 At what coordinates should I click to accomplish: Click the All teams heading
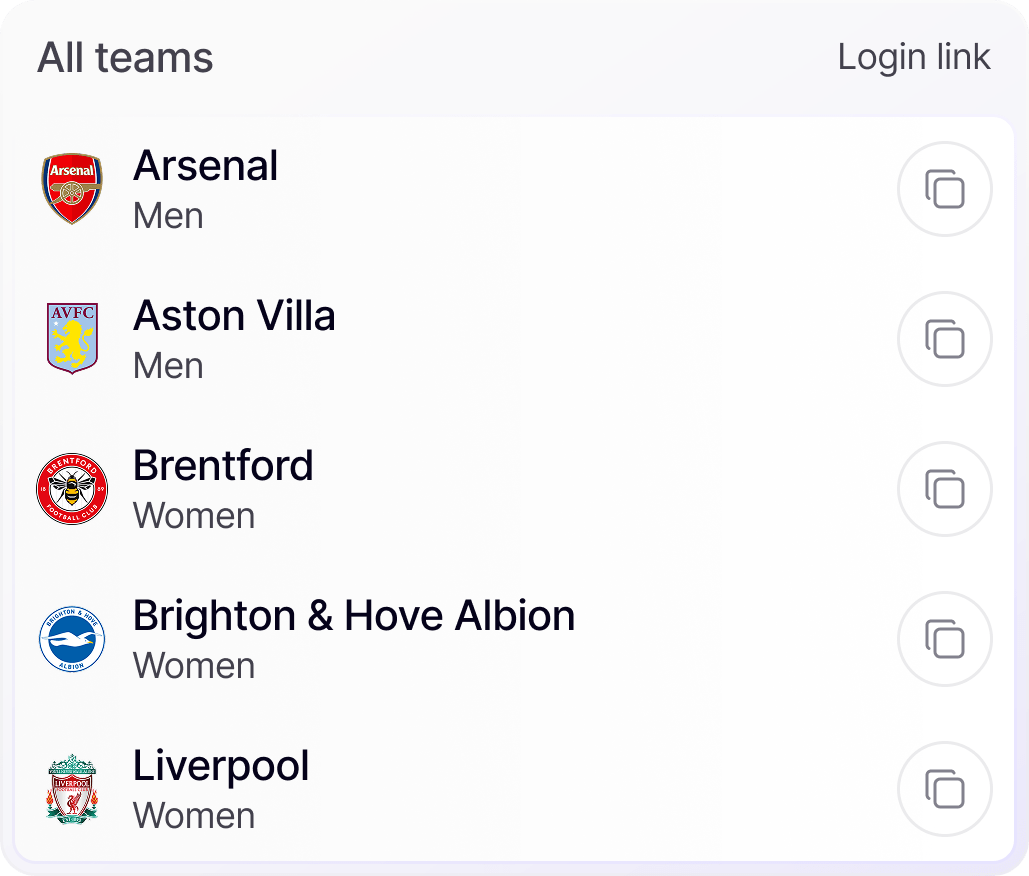(x=125, y=58)
